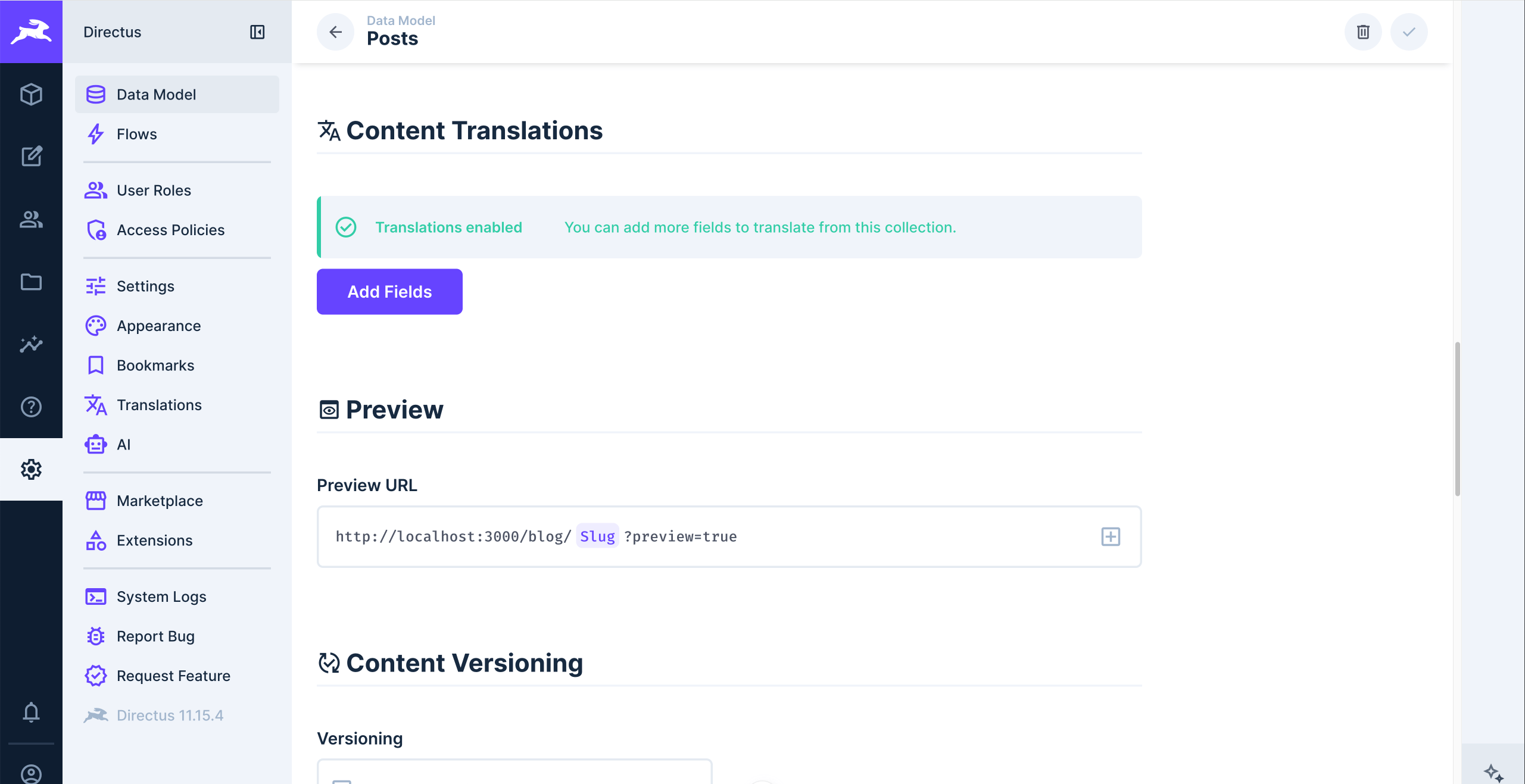
Task: Open the Insights module
Action: pyautogui.click(x=31, y=345)
